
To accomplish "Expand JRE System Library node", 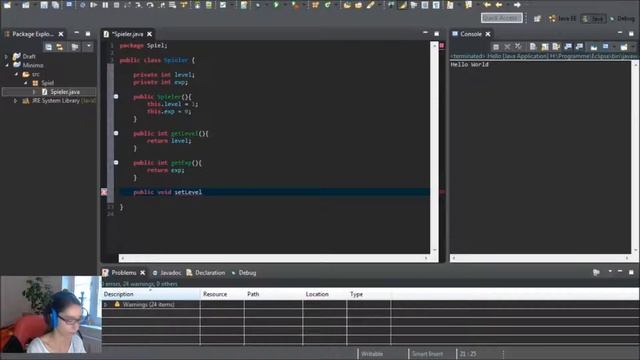I will pyautogui.click(x=16, y=101).
